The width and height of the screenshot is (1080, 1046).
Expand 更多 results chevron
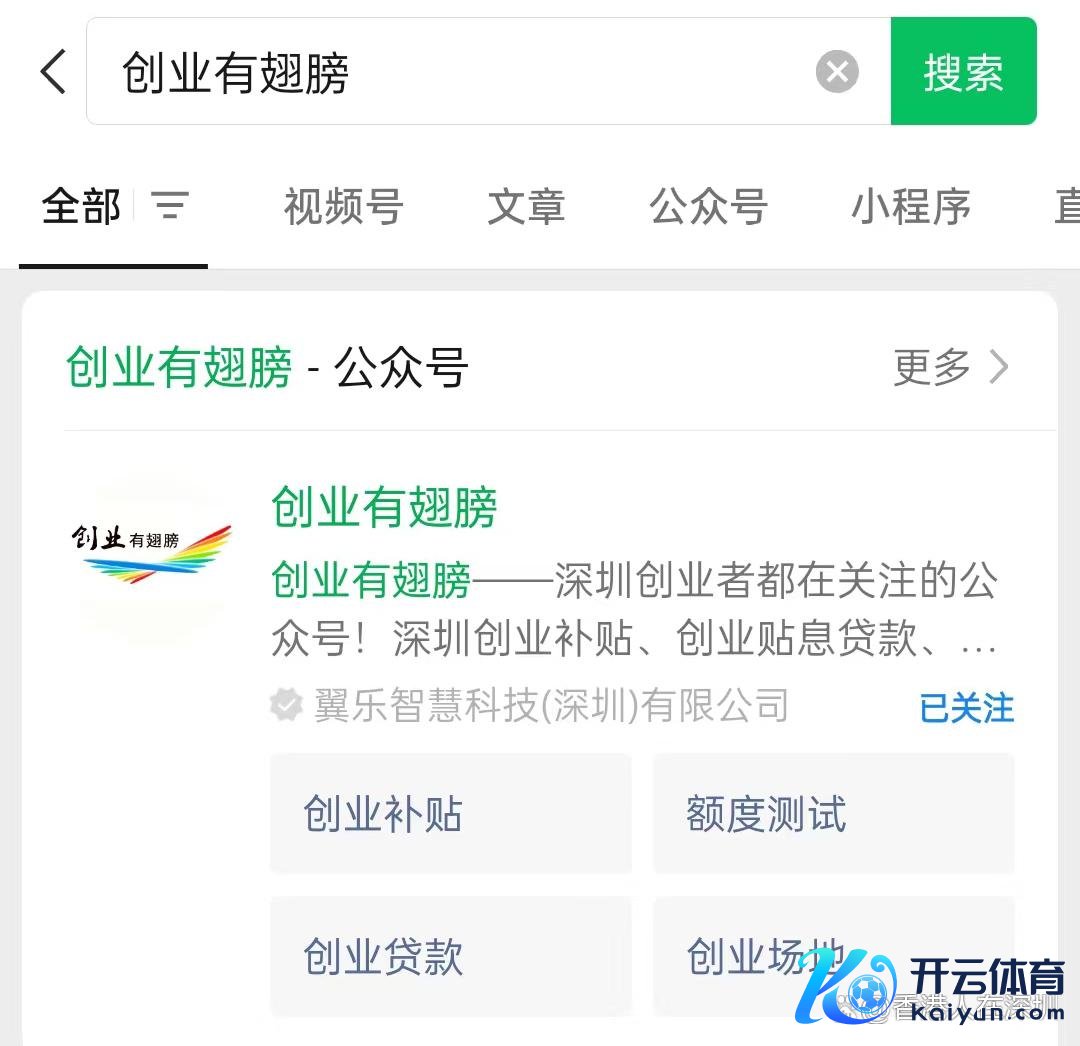click(951, 367)
